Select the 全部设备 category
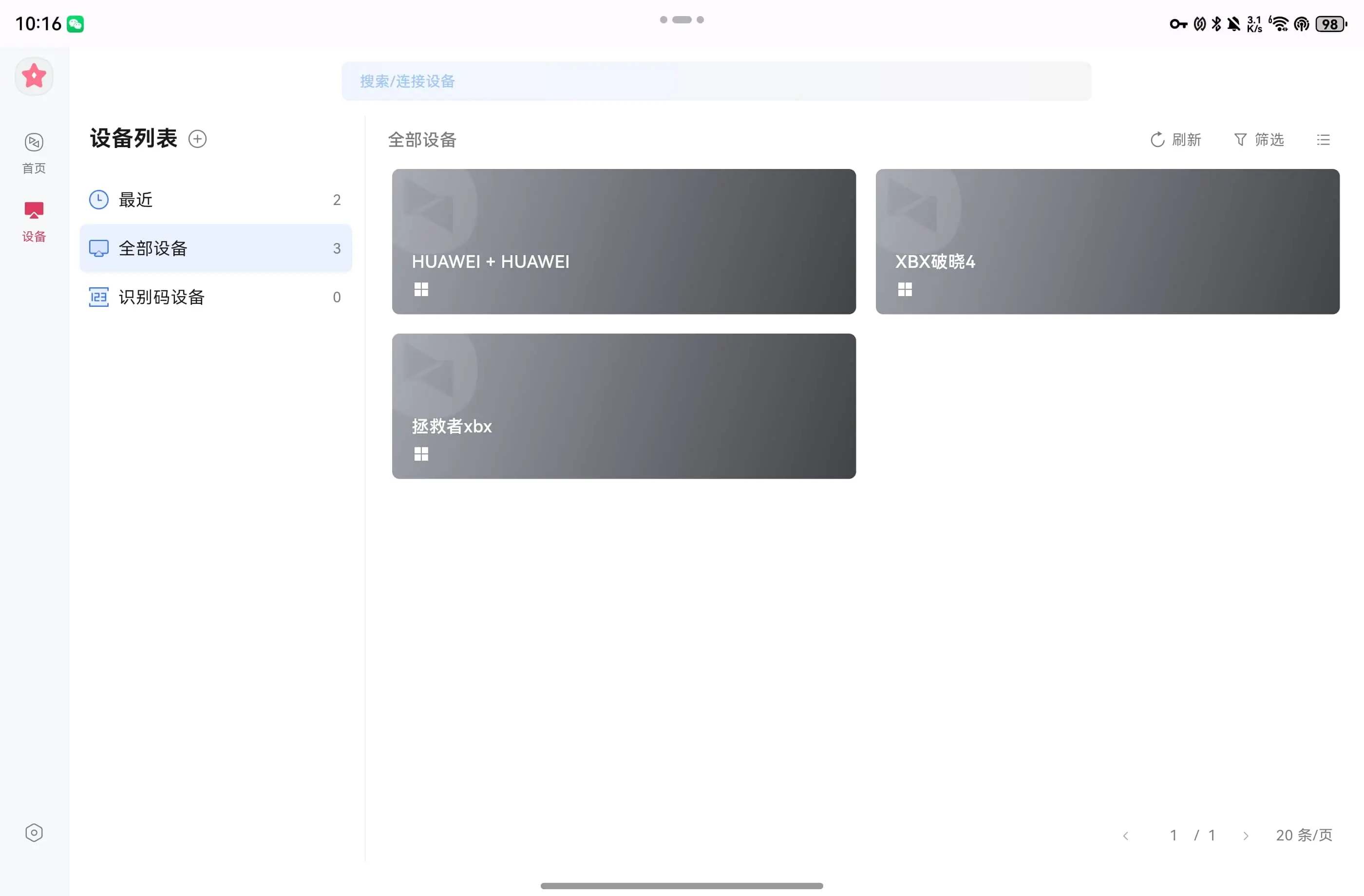This screenshot has height=896, width=1364. 215,248
